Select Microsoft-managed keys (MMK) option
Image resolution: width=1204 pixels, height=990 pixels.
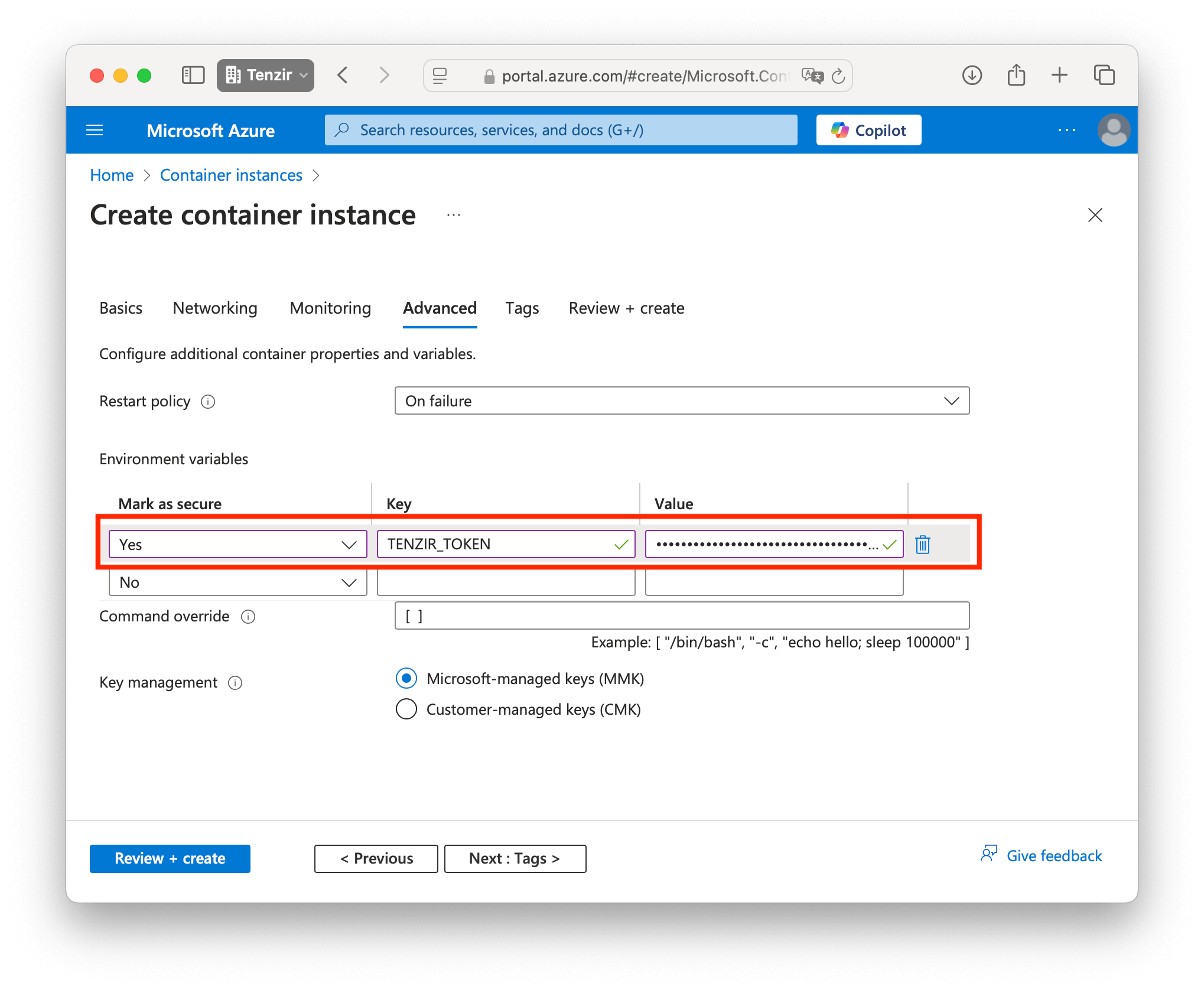(406, 678)
